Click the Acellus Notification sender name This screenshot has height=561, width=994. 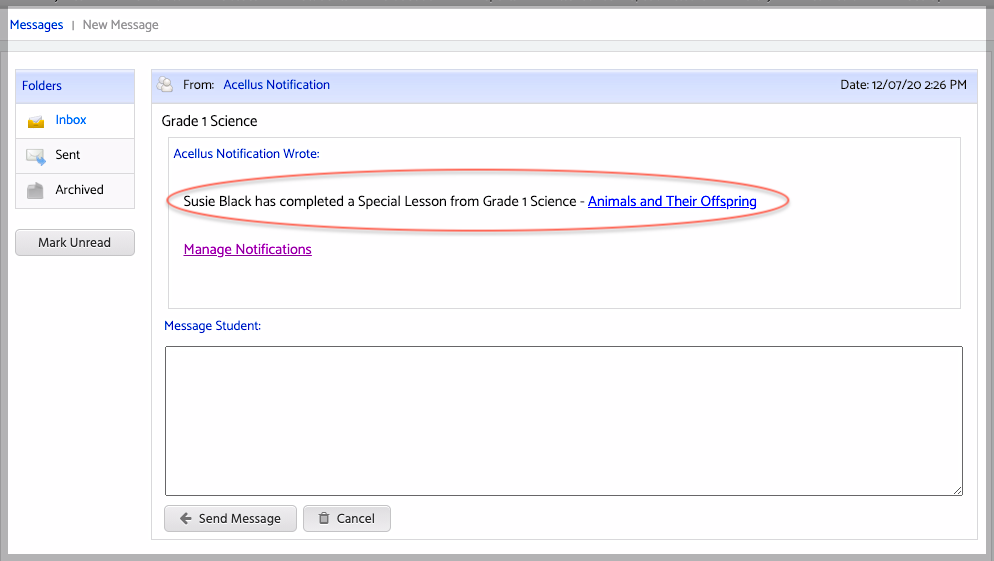point(276,85)
